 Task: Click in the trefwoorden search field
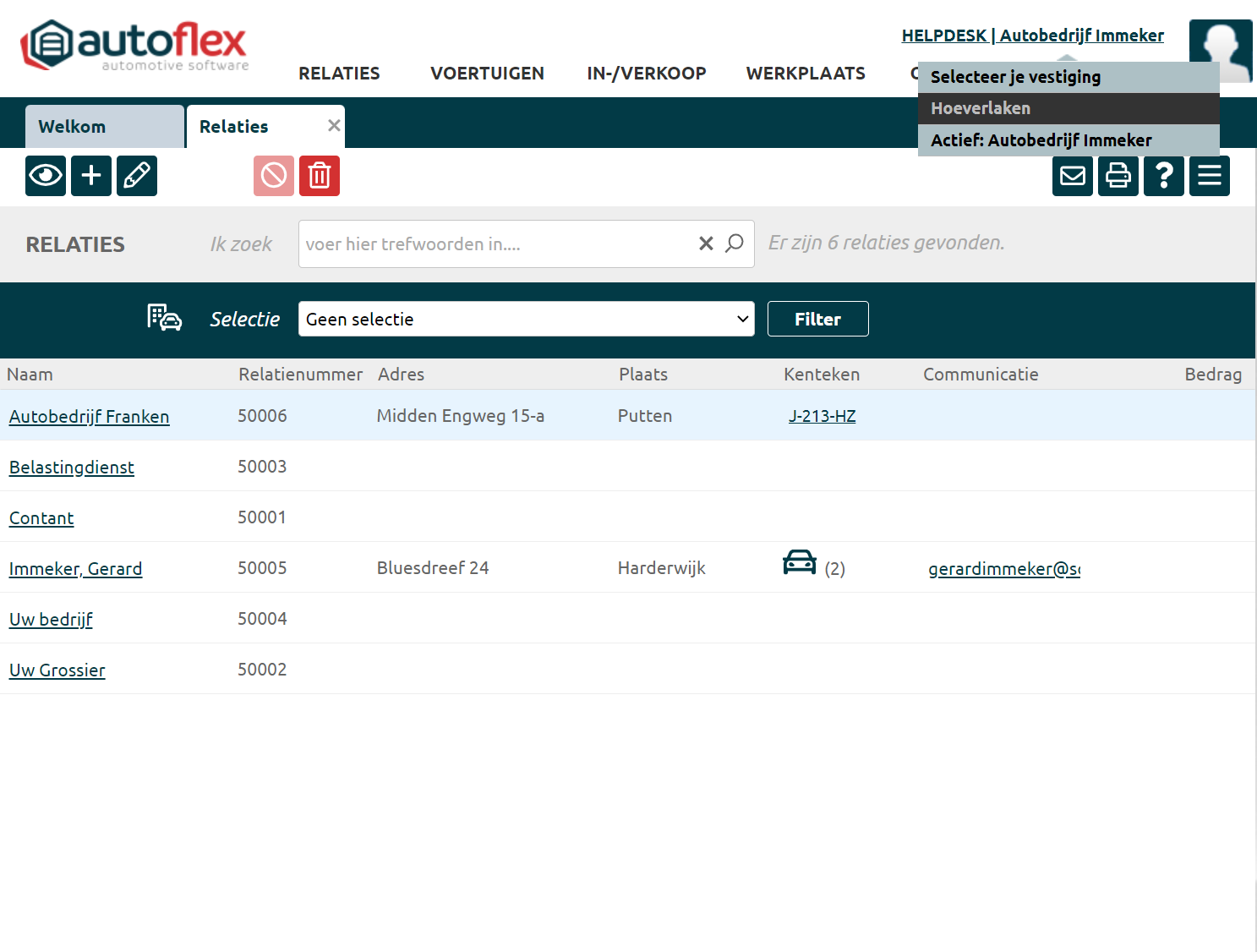tap(495, 244)
